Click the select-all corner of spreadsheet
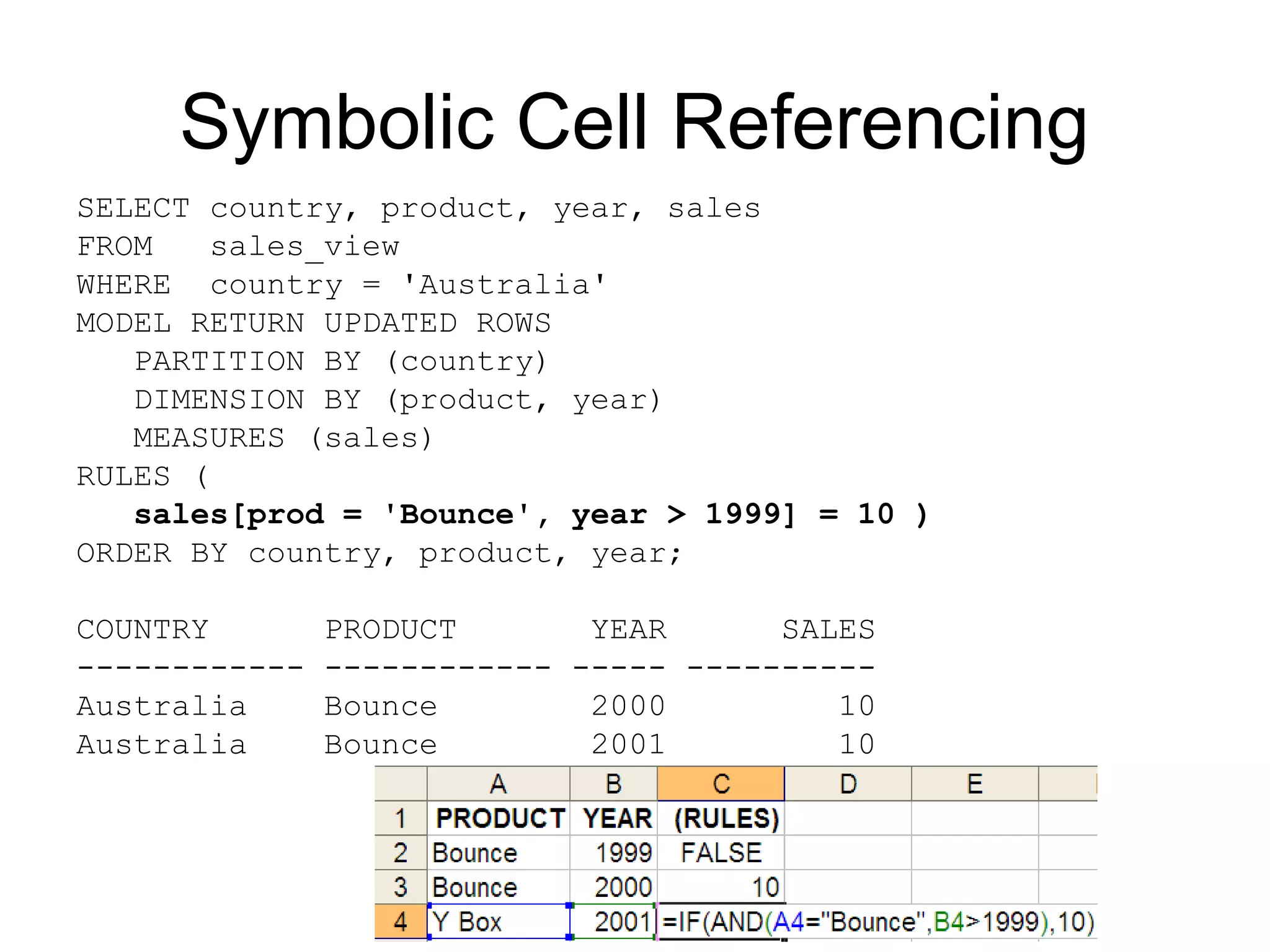 tap(401, 784)
